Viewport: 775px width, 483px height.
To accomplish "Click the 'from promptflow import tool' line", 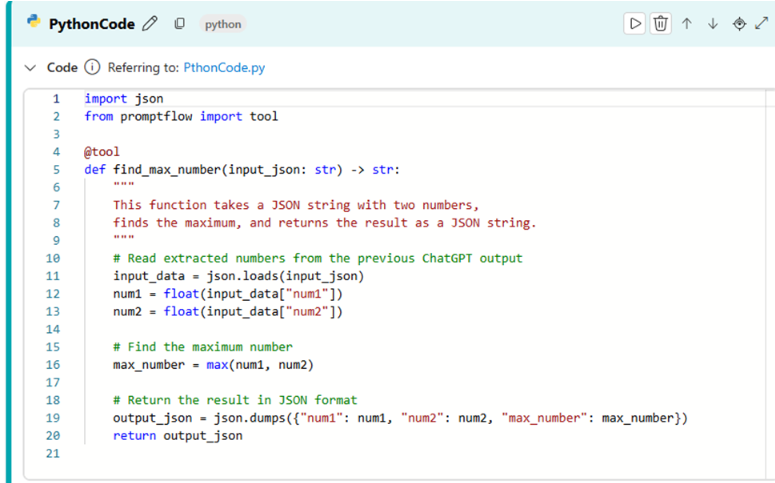I will point(181,117).
